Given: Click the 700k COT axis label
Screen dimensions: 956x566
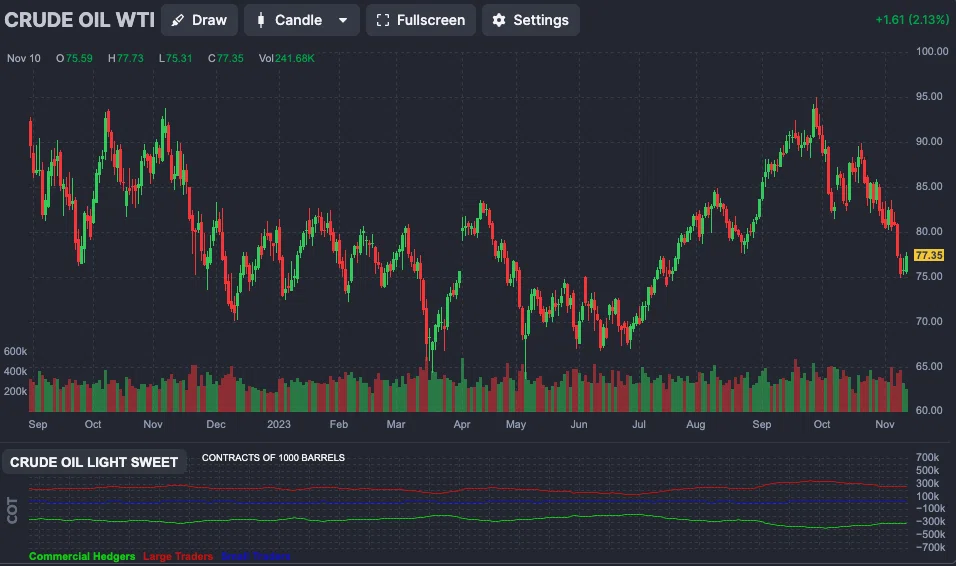Looking at the screenshot, I should [x=927, y=457].
